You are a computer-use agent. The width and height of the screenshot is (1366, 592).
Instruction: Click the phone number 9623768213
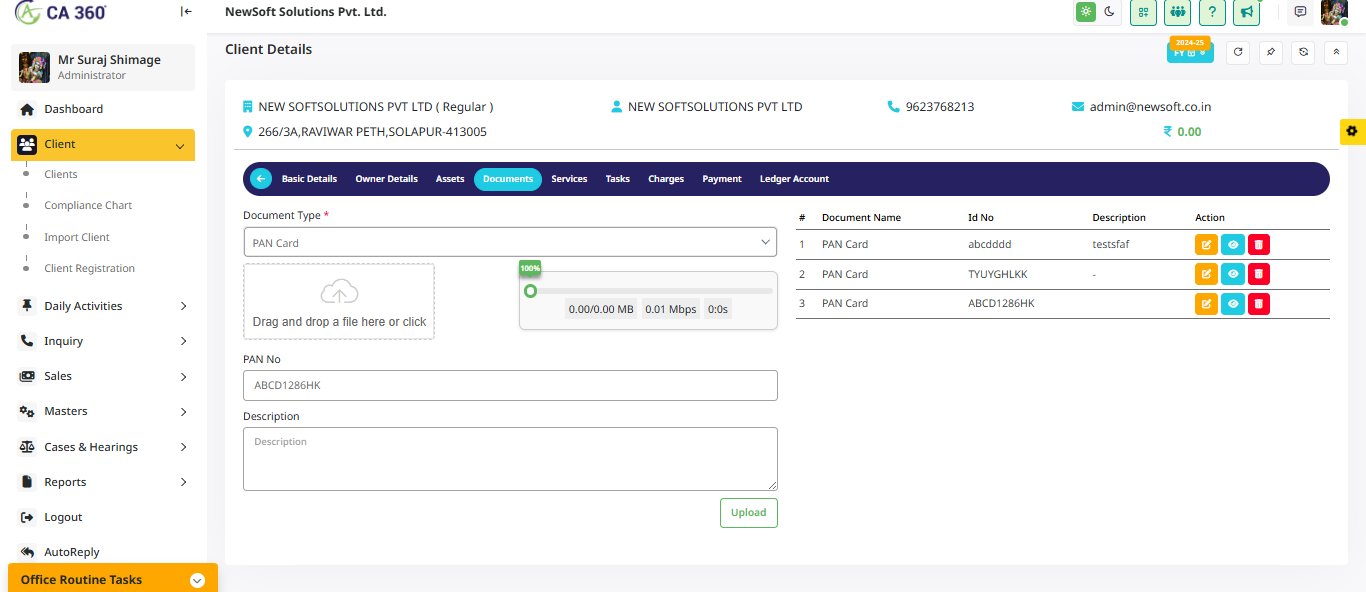[x=940, y=107]
